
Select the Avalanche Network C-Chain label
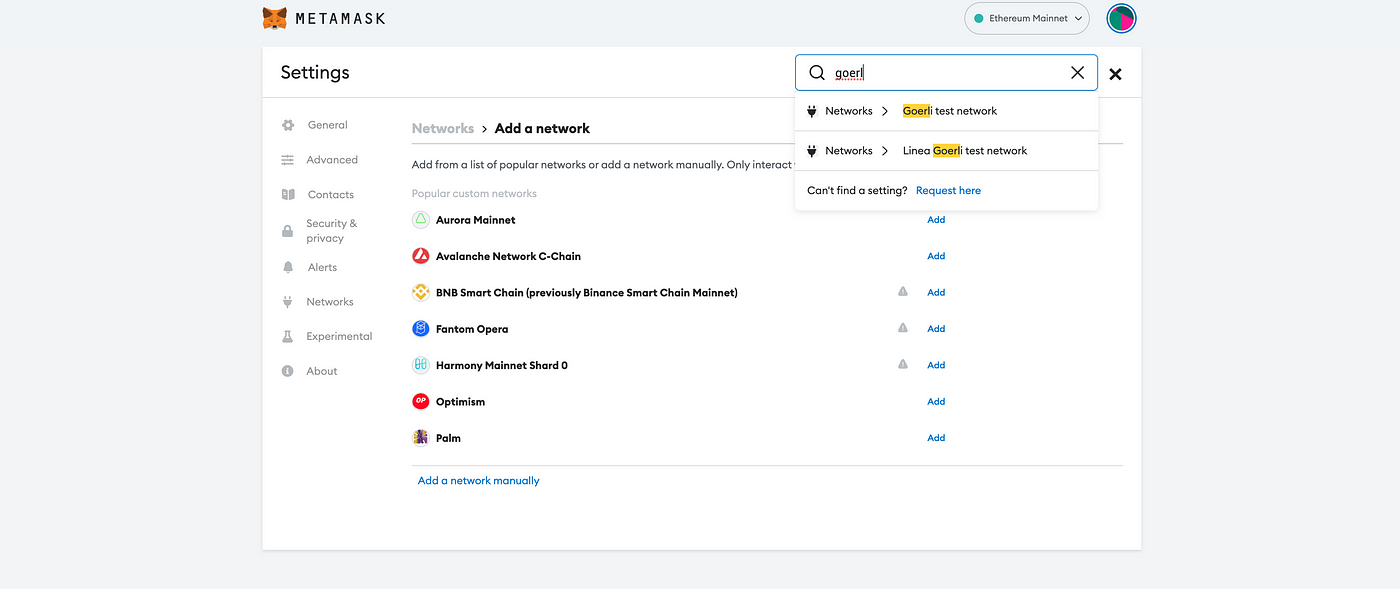tap(508, 256)
